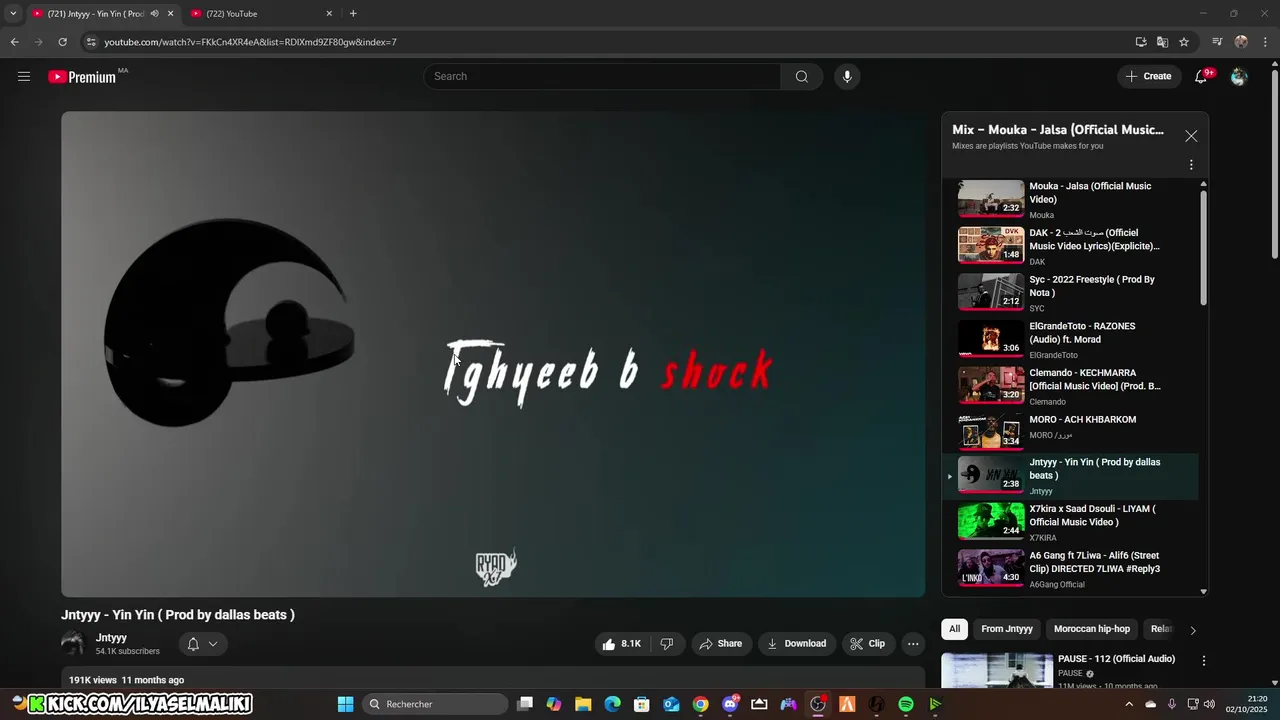Open Jntyyy subscription notification bell dropdown
This screenshot has width=1280, height=720.
pyautogui.click(x=202, y=644)
